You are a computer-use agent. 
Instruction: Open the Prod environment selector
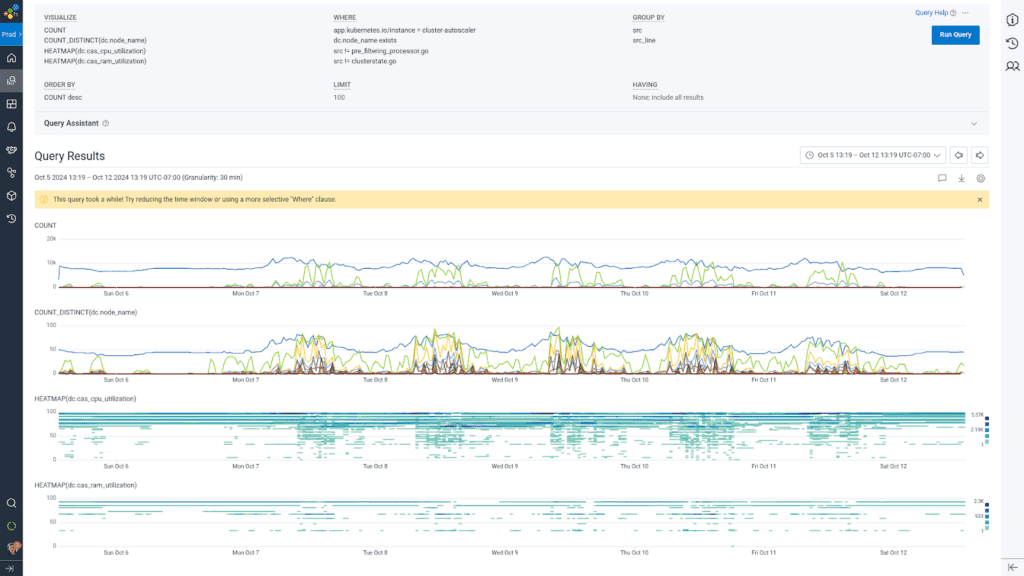point(11,34)
